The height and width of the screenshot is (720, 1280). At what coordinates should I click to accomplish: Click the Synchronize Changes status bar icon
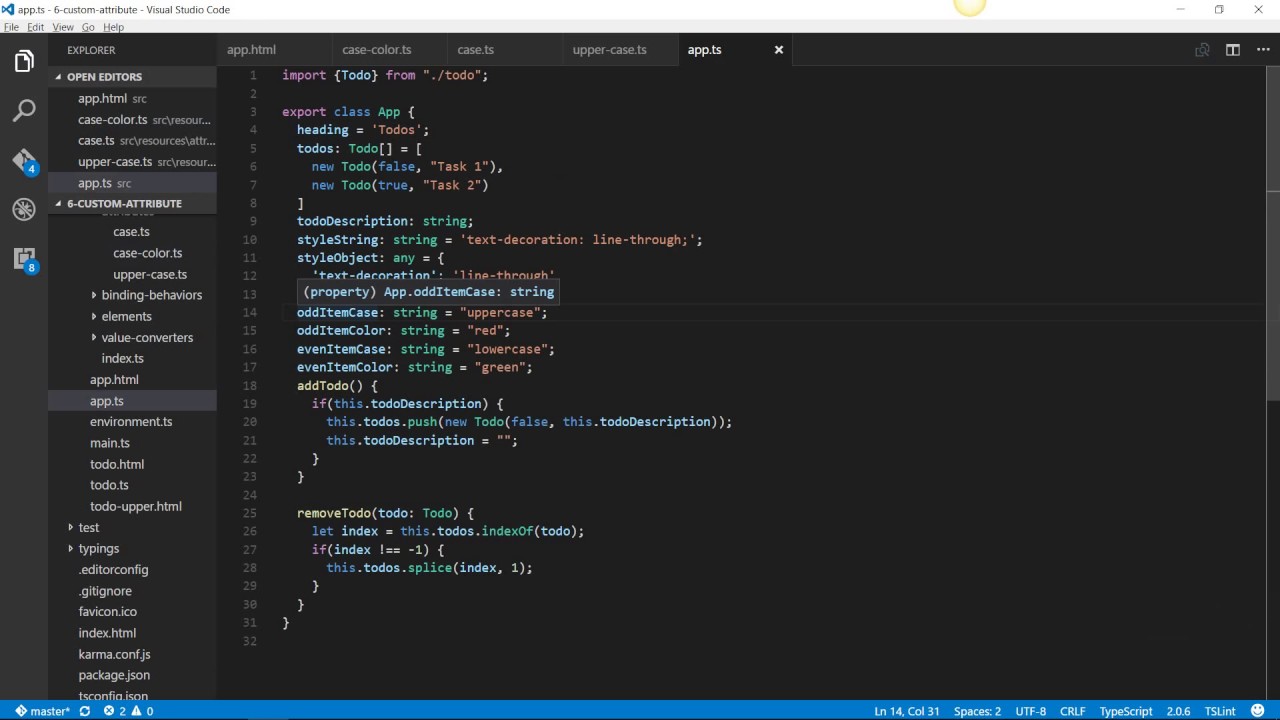[85, 711]
